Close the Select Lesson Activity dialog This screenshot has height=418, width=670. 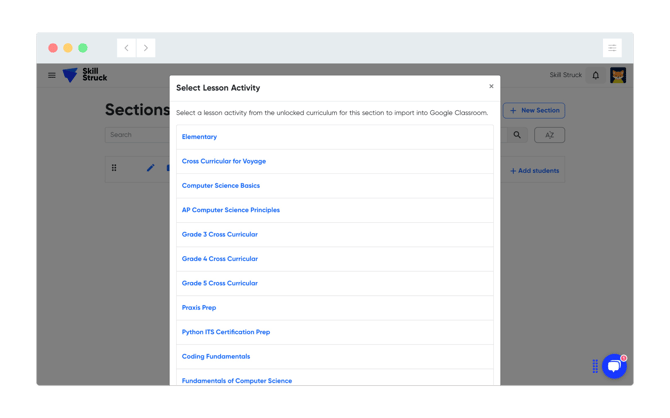[x=491, y=87]
